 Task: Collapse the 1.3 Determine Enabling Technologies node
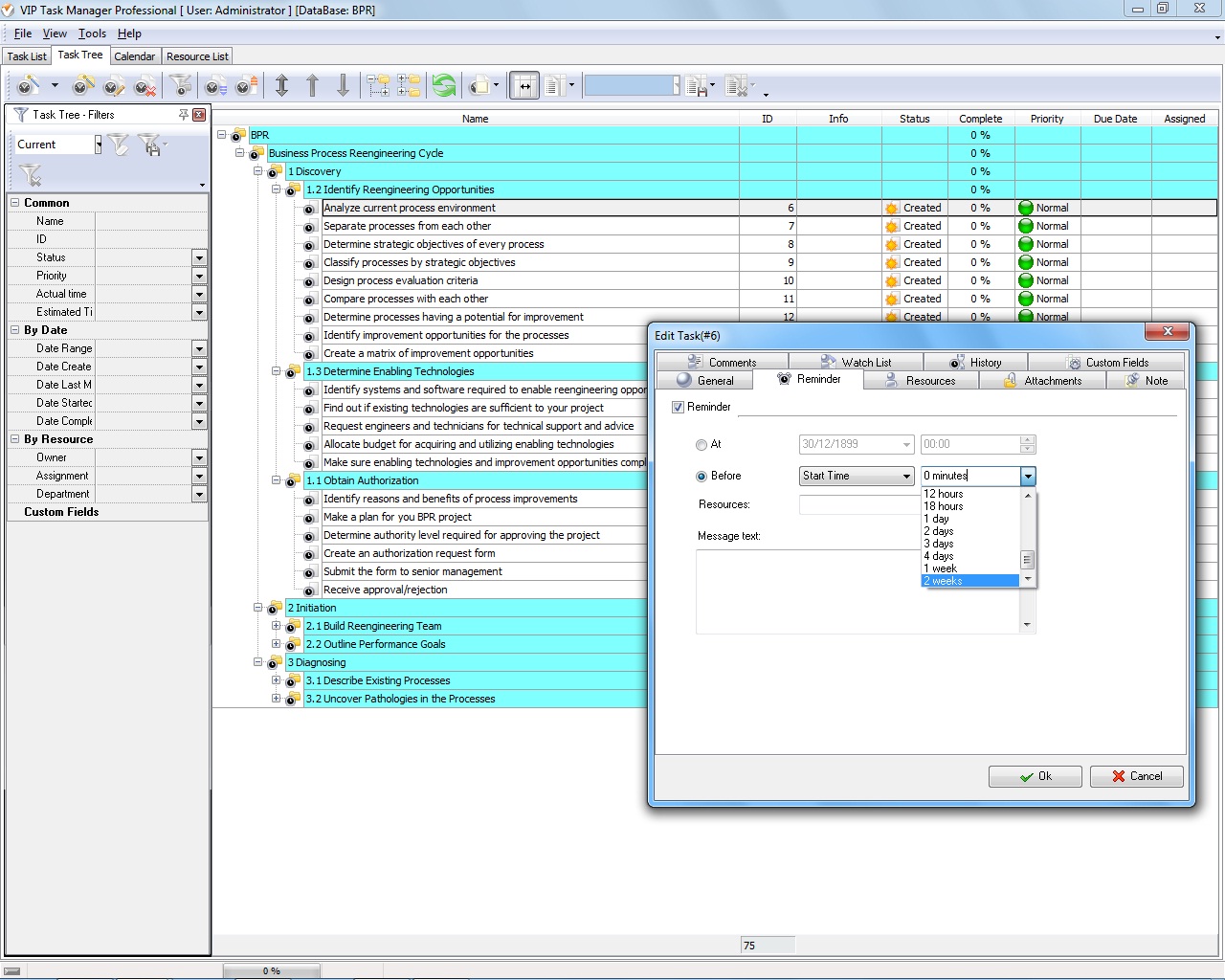tap(276, 371)
